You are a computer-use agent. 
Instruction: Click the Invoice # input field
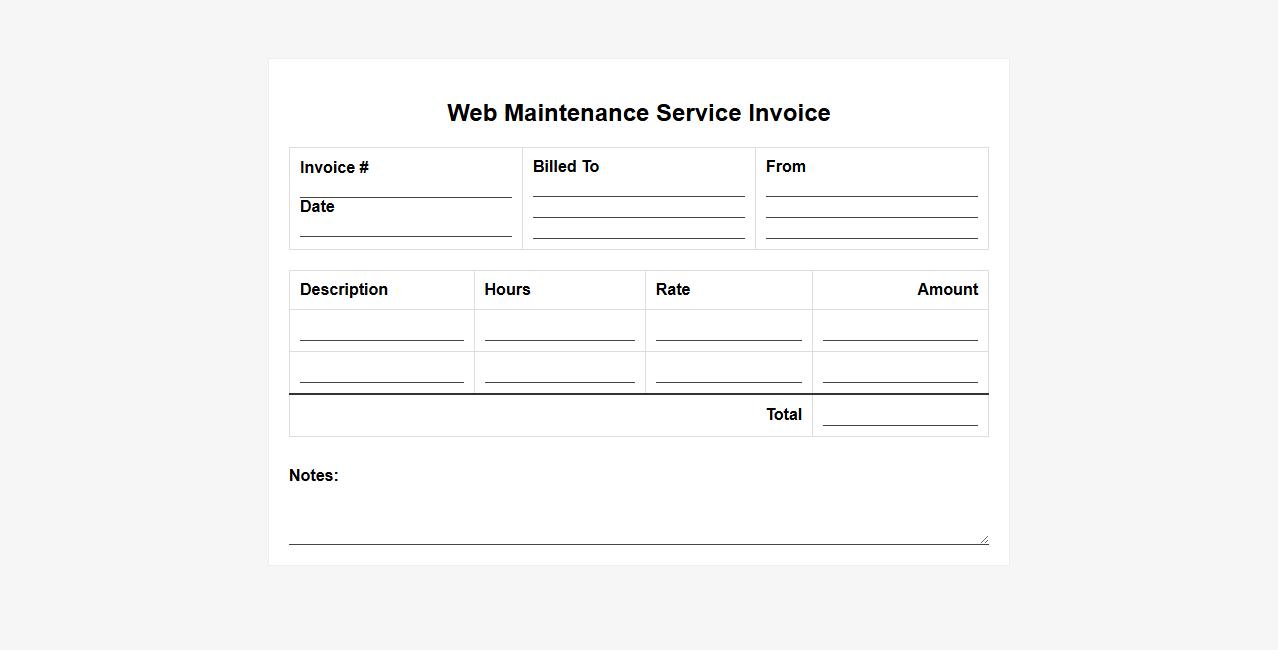pyautogui.click(x=405, y=188)
